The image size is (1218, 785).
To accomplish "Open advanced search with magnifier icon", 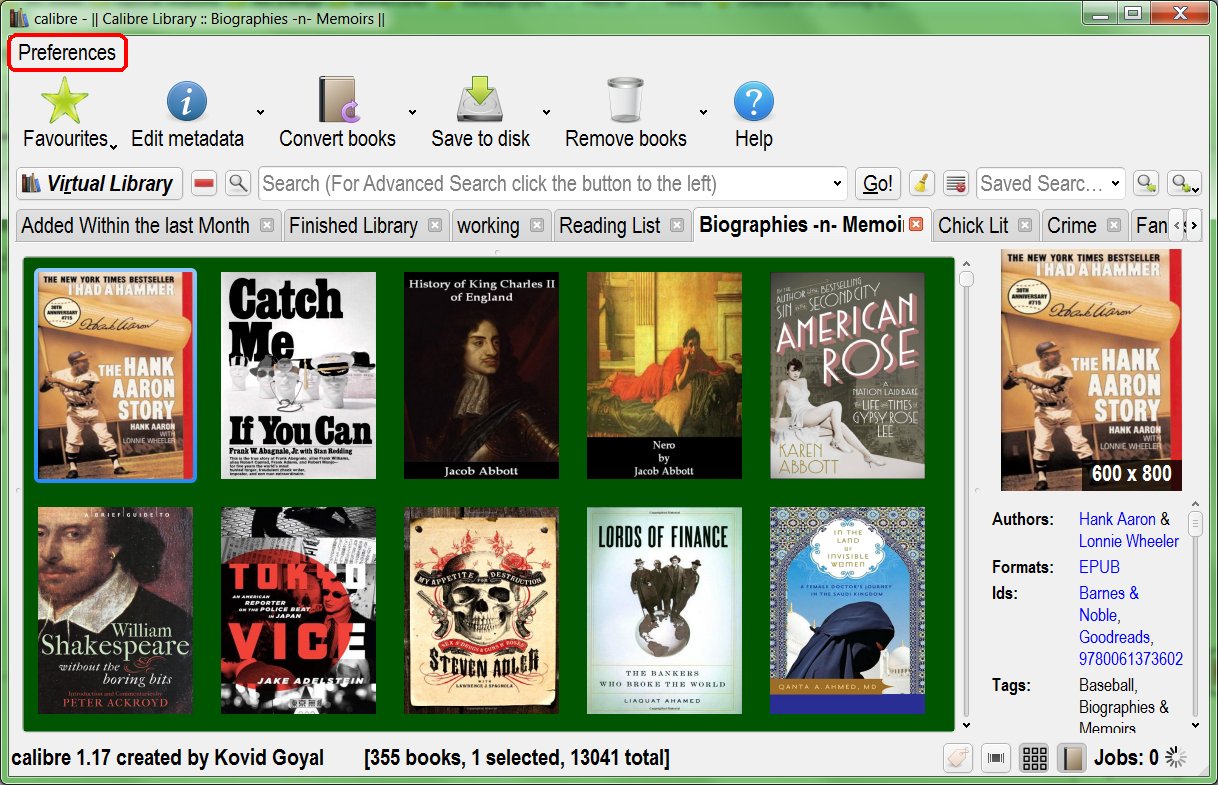I will [237, 183].
